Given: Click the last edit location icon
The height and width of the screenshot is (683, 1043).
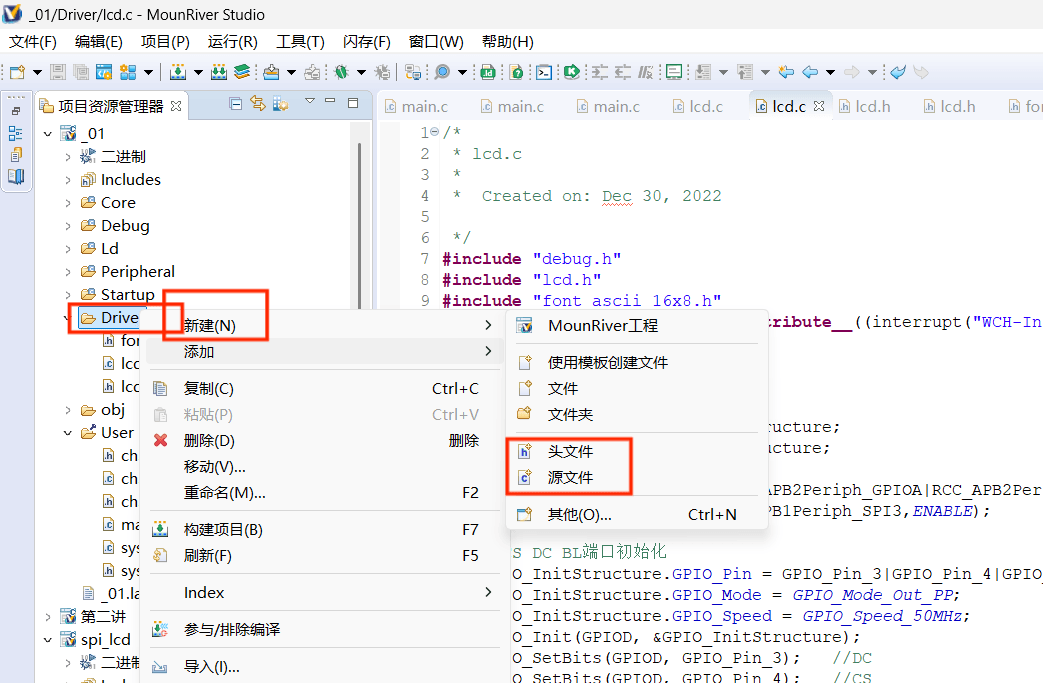Looking at the screenshot, I should click(786, 72).
